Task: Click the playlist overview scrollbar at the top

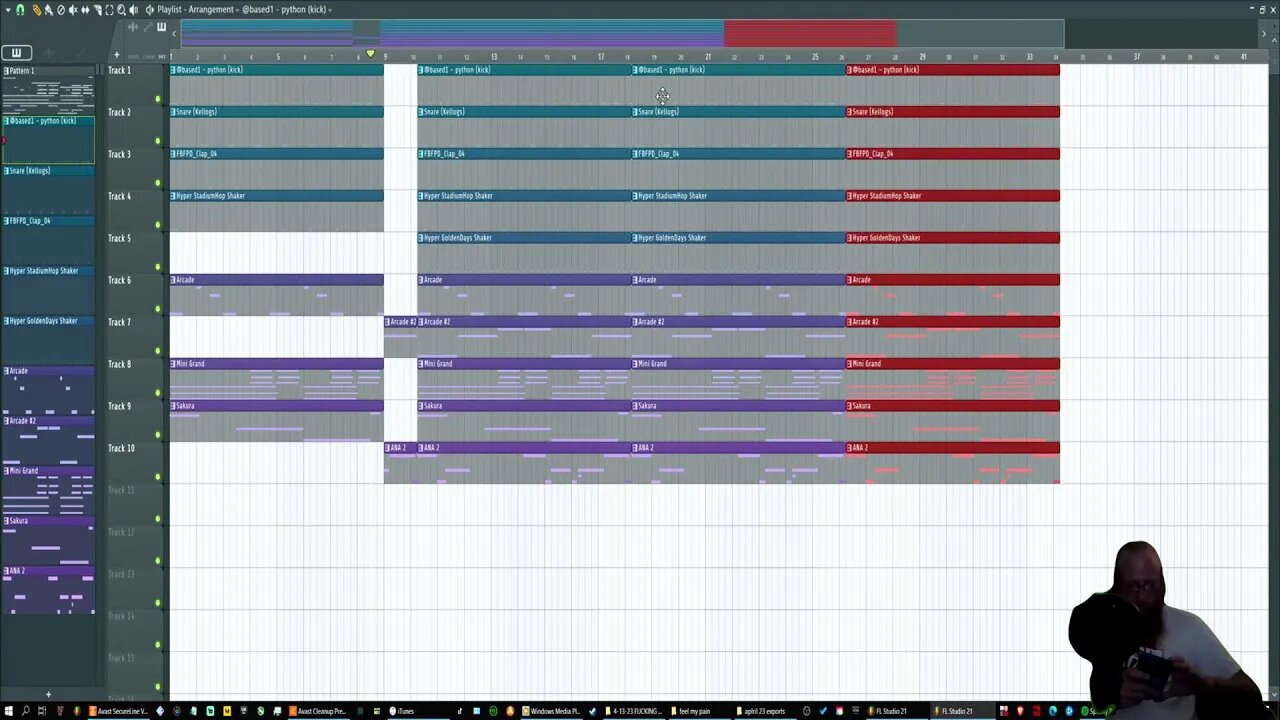Action: pyautogui.click(x=622, y=34)
